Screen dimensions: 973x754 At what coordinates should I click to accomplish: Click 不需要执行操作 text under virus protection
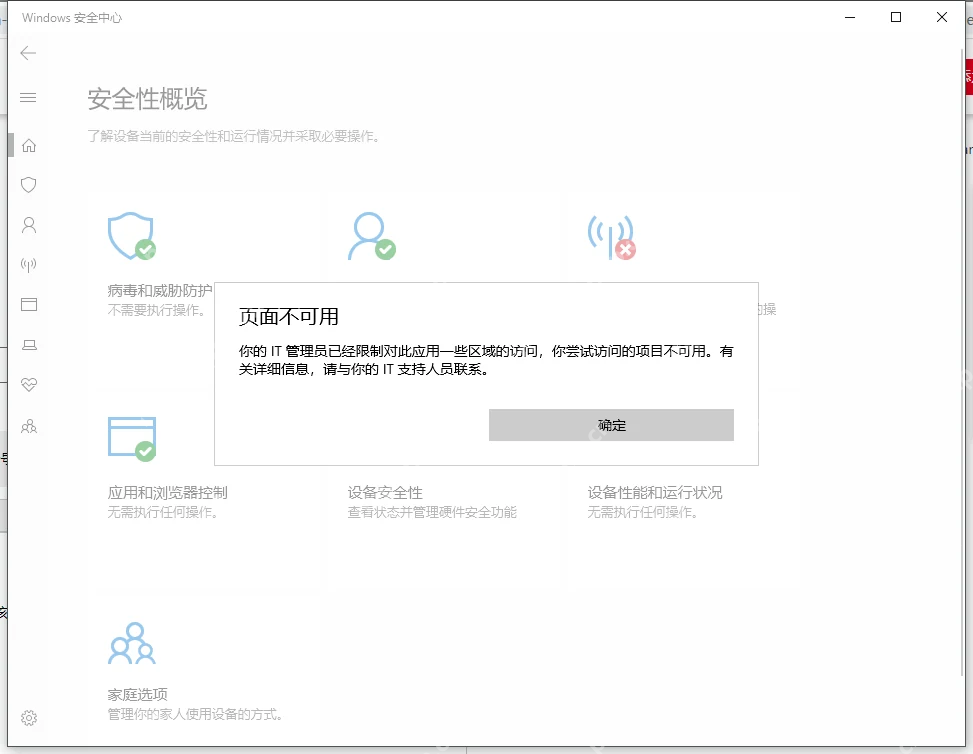coord(156,310)
